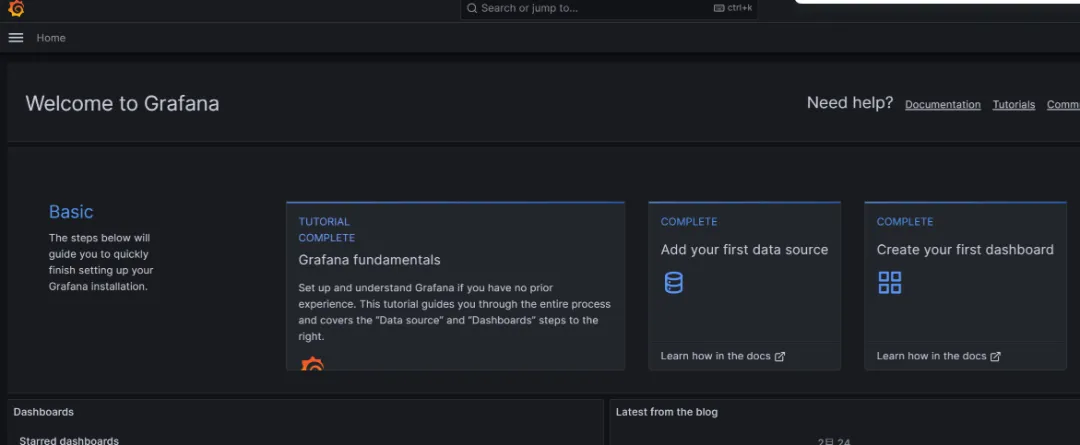Open the Community help link

pos(1063,105)
